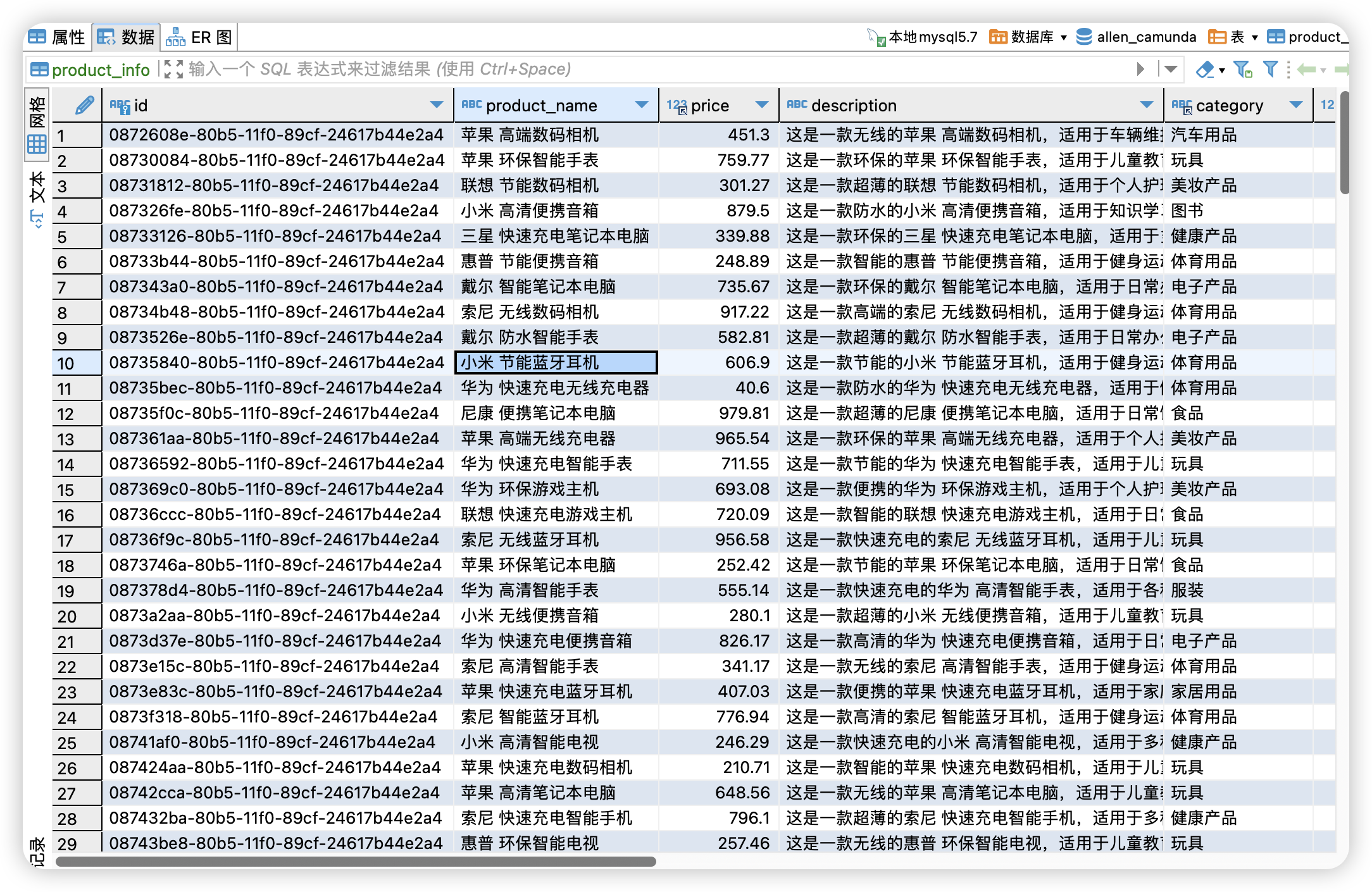Image resolution: width=1372 pixels, height=892 pixels.
Task: Select price cell 979.81
Action: click(x=719, y=413)
